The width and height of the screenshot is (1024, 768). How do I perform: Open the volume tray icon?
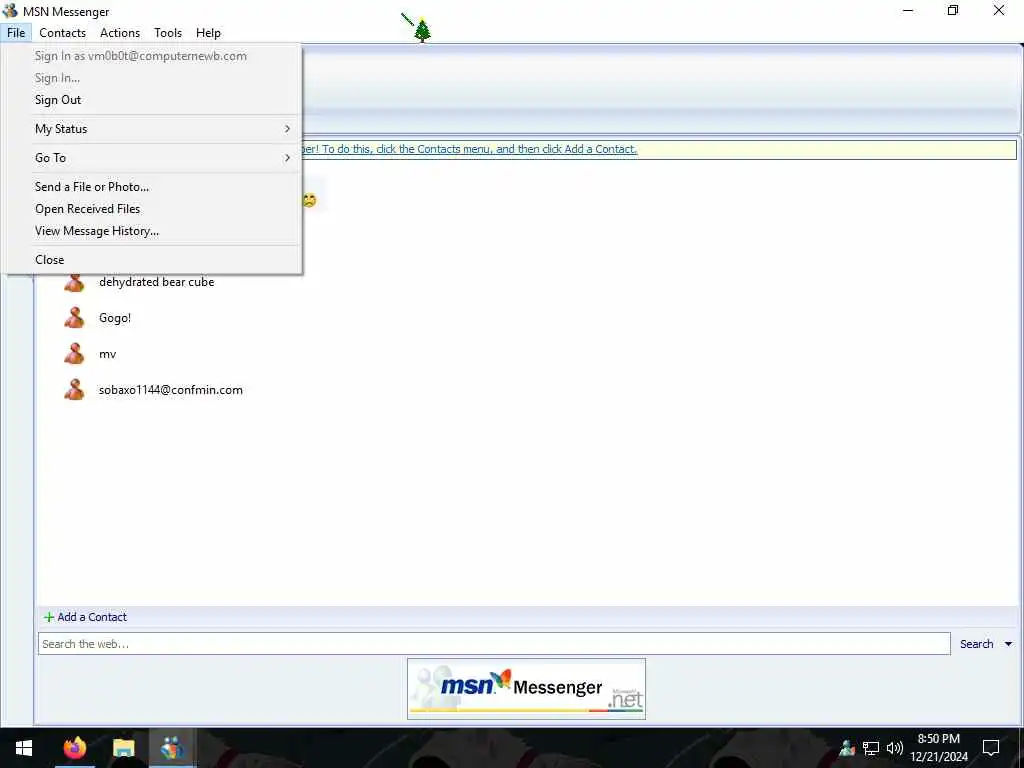pyautogui.click(x=895, y=748)
